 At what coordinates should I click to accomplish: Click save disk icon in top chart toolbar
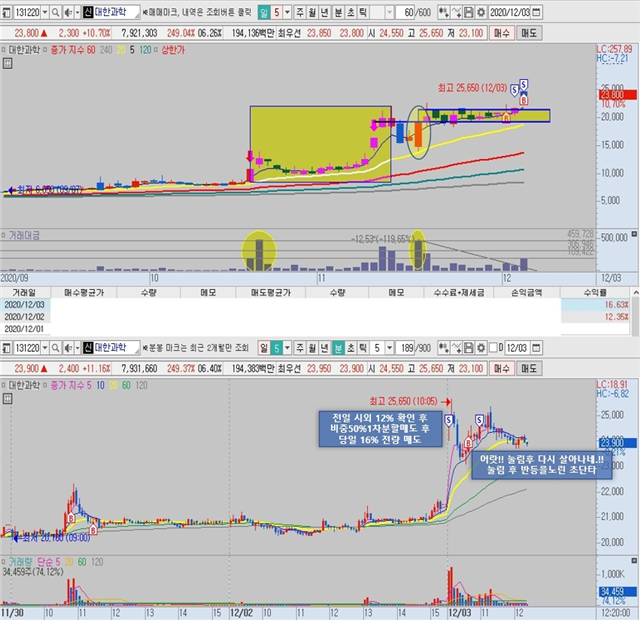(x=469, y=13)
